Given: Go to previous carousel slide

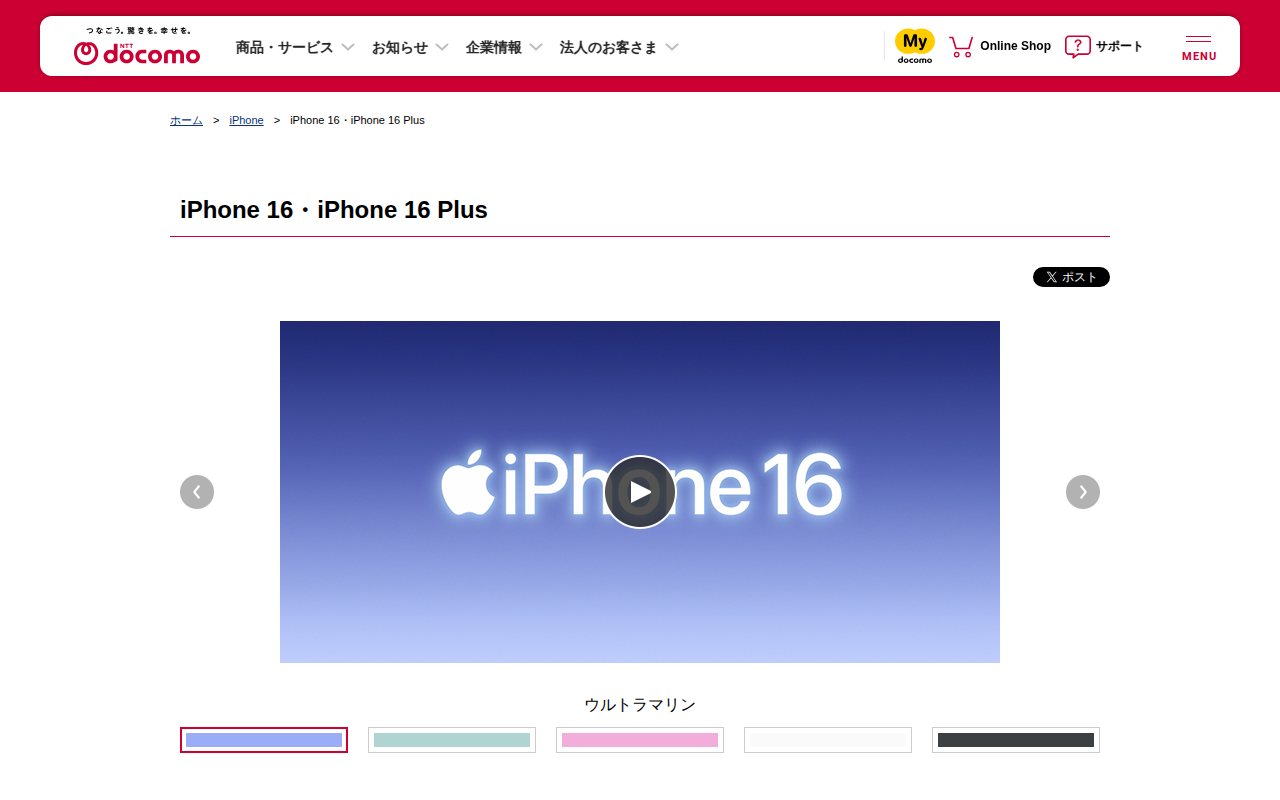Looking at the screenshot, I should (x=197, y=492).
